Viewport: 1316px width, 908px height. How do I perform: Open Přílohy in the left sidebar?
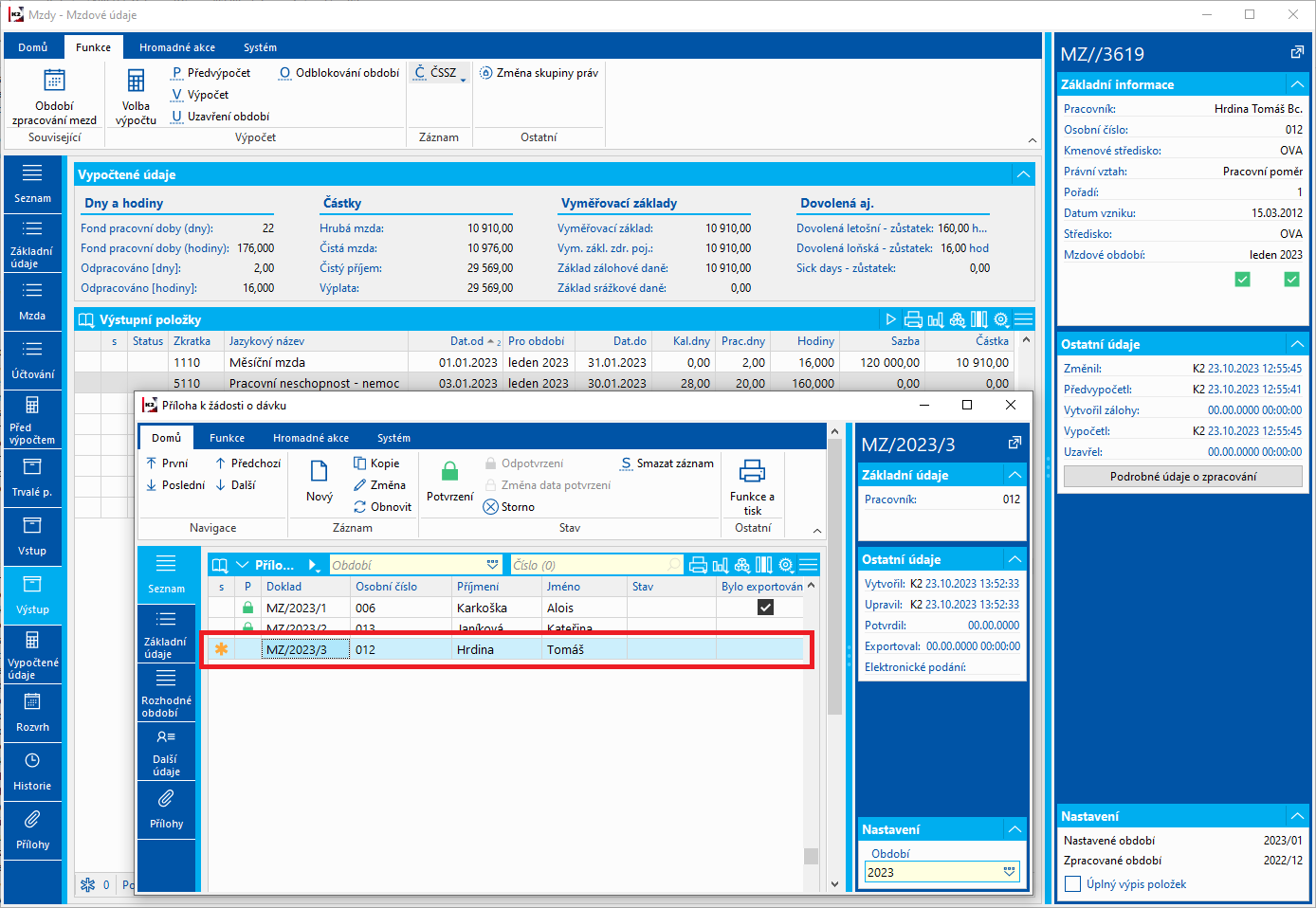click(32, 829)
